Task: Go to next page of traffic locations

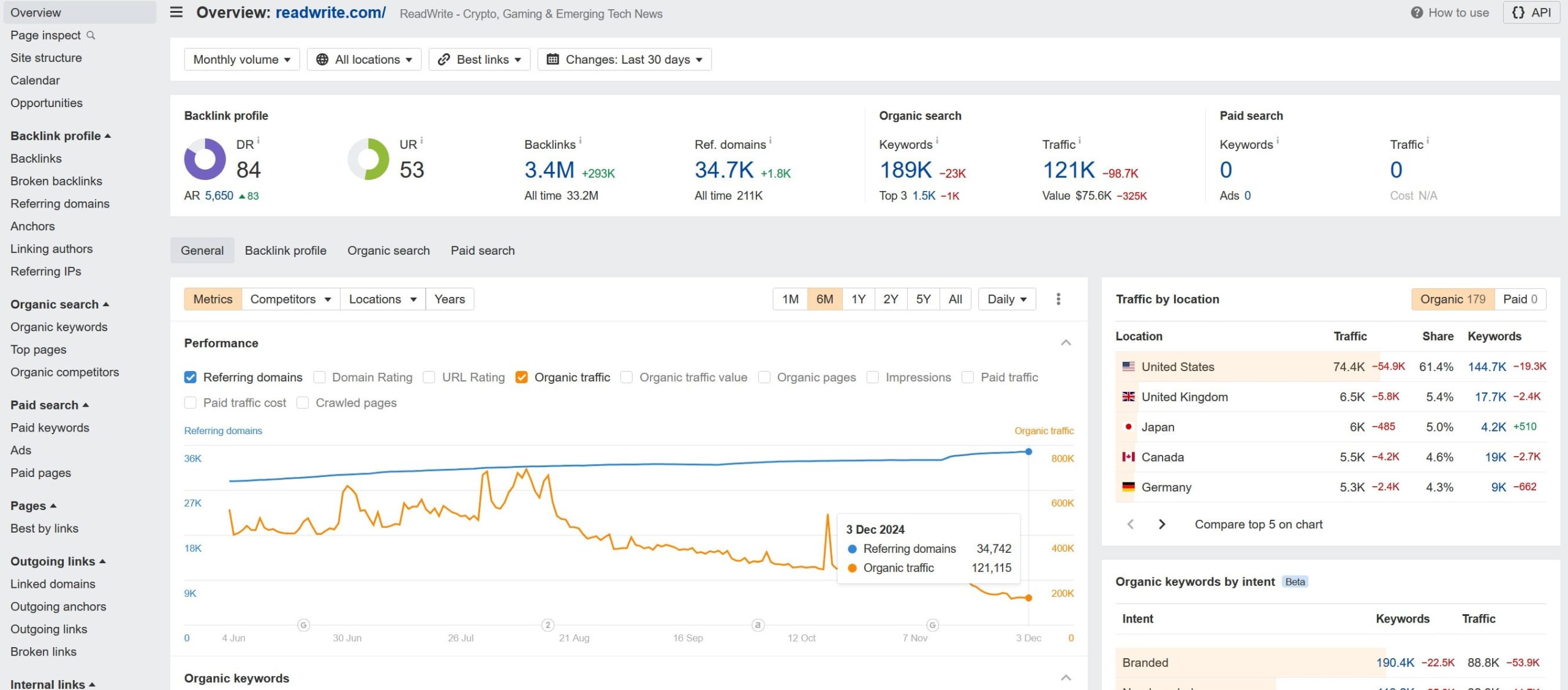Action: (1162, 524)
